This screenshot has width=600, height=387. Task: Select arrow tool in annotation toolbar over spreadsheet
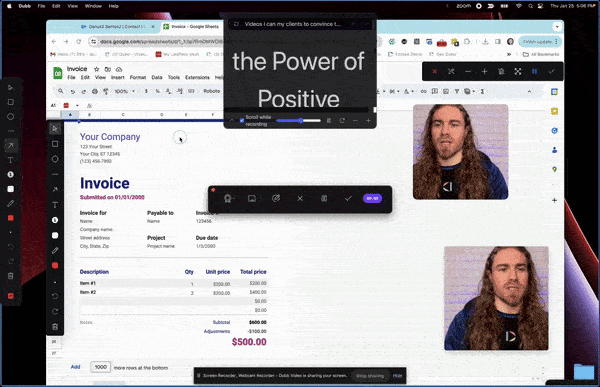click(x=55, y=189)
